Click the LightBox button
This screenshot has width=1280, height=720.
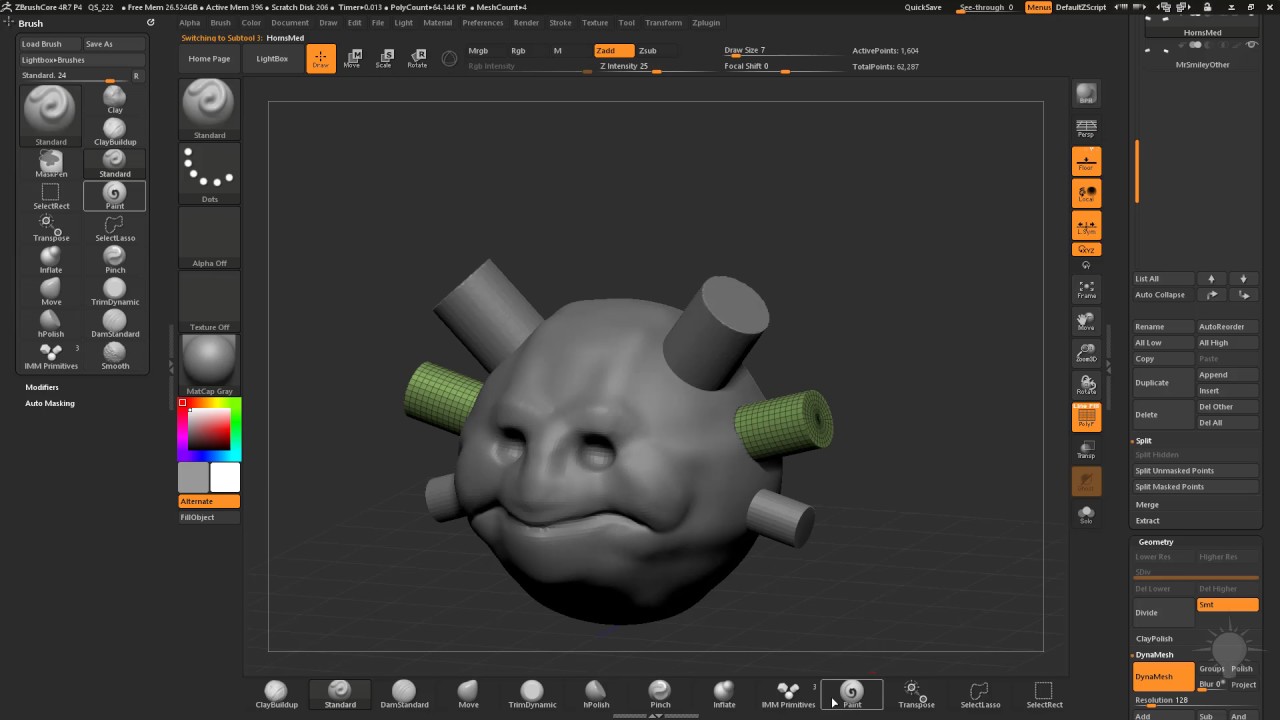pyautogui.click(x=272, y=59)
